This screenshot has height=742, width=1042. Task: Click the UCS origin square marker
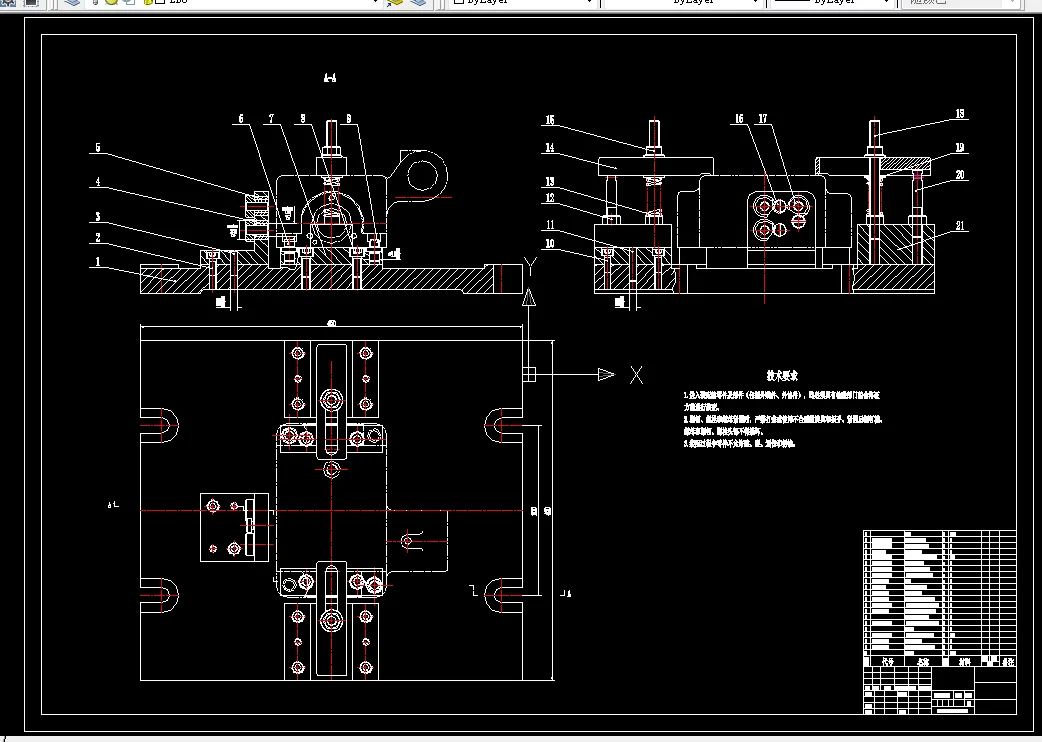529,375
